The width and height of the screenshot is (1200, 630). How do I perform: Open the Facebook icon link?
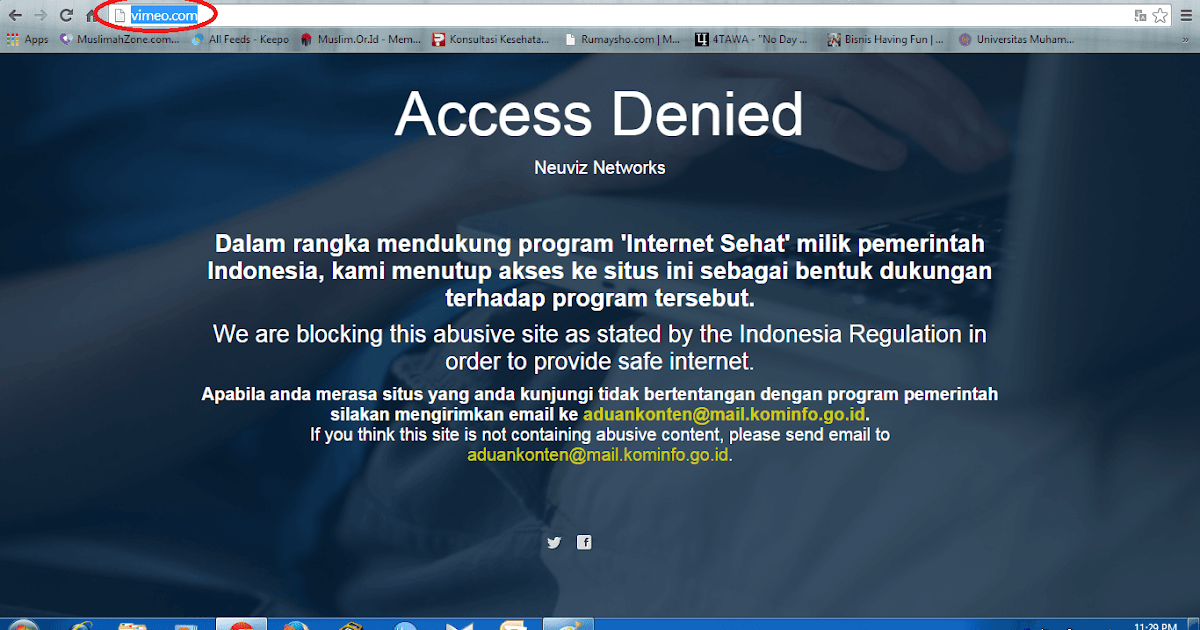584,542
